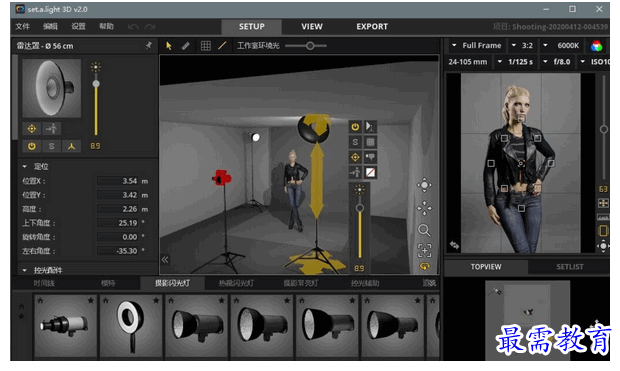The width and height of the screenshot is (620, 371).
Task: Toggle light power button in left panel
Action: (x=32, y=146)
